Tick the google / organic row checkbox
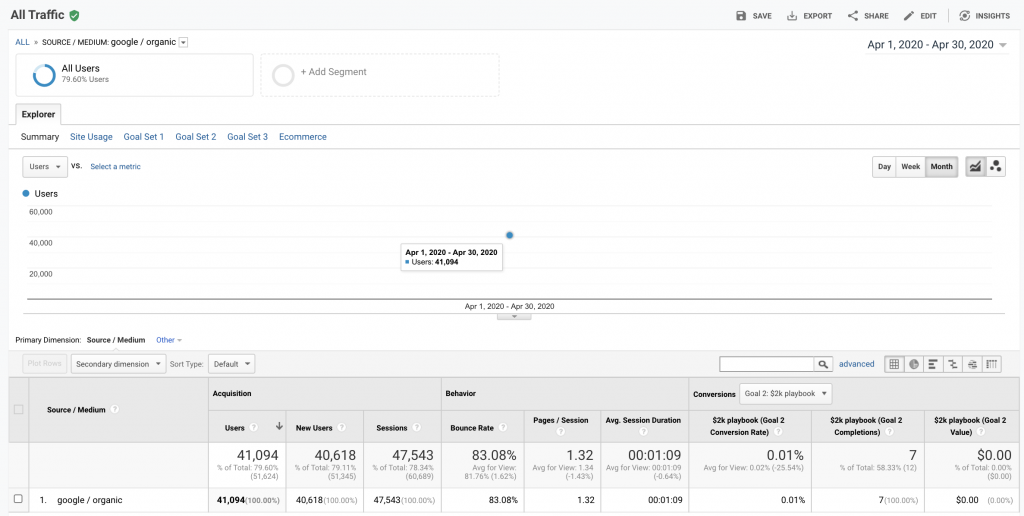 (18, 499)
